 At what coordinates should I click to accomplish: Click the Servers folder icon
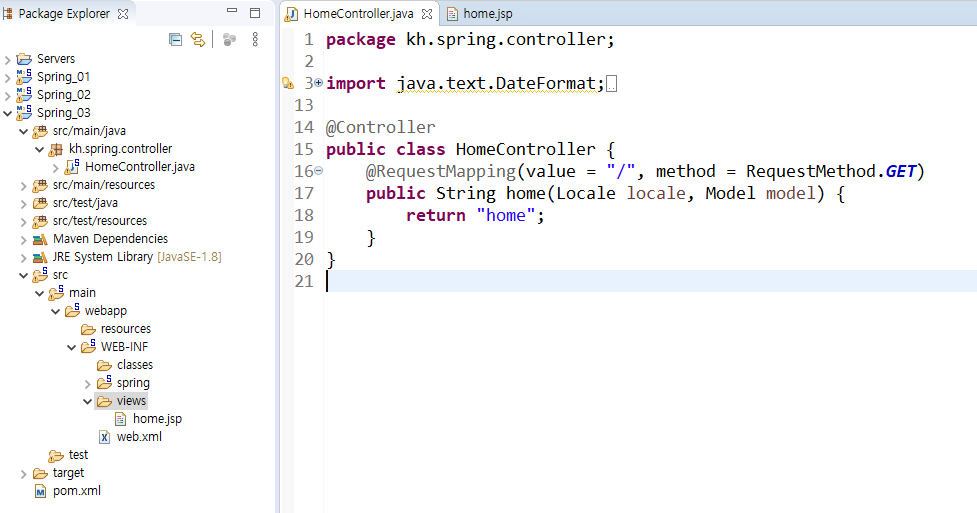[x=24, y=59]
